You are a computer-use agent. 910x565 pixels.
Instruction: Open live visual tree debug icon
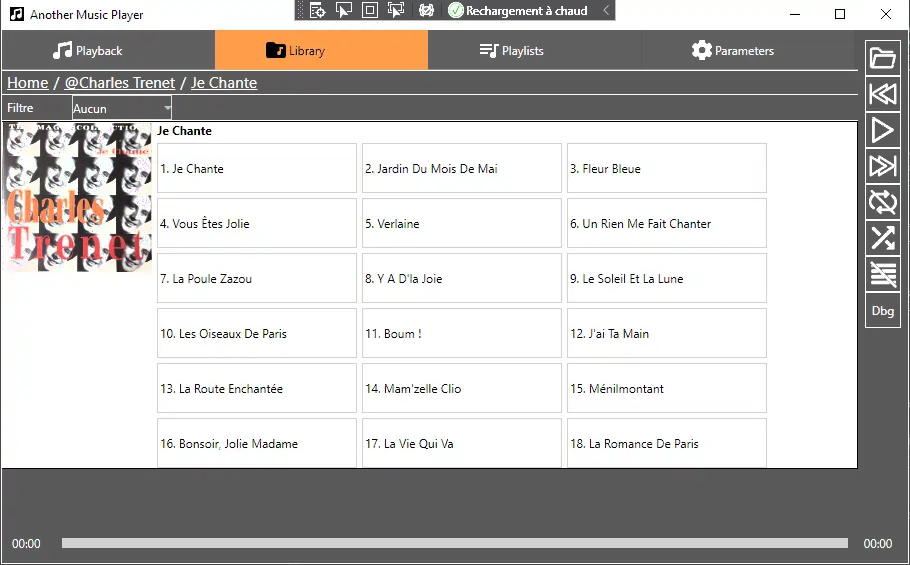317,10
